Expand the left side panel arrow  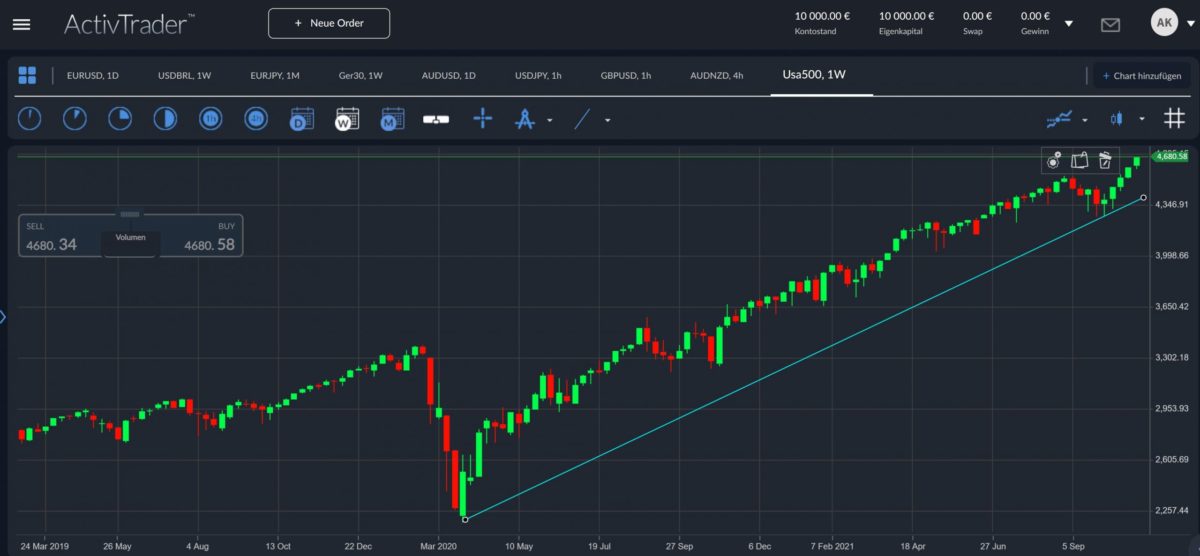coord(3,317)
